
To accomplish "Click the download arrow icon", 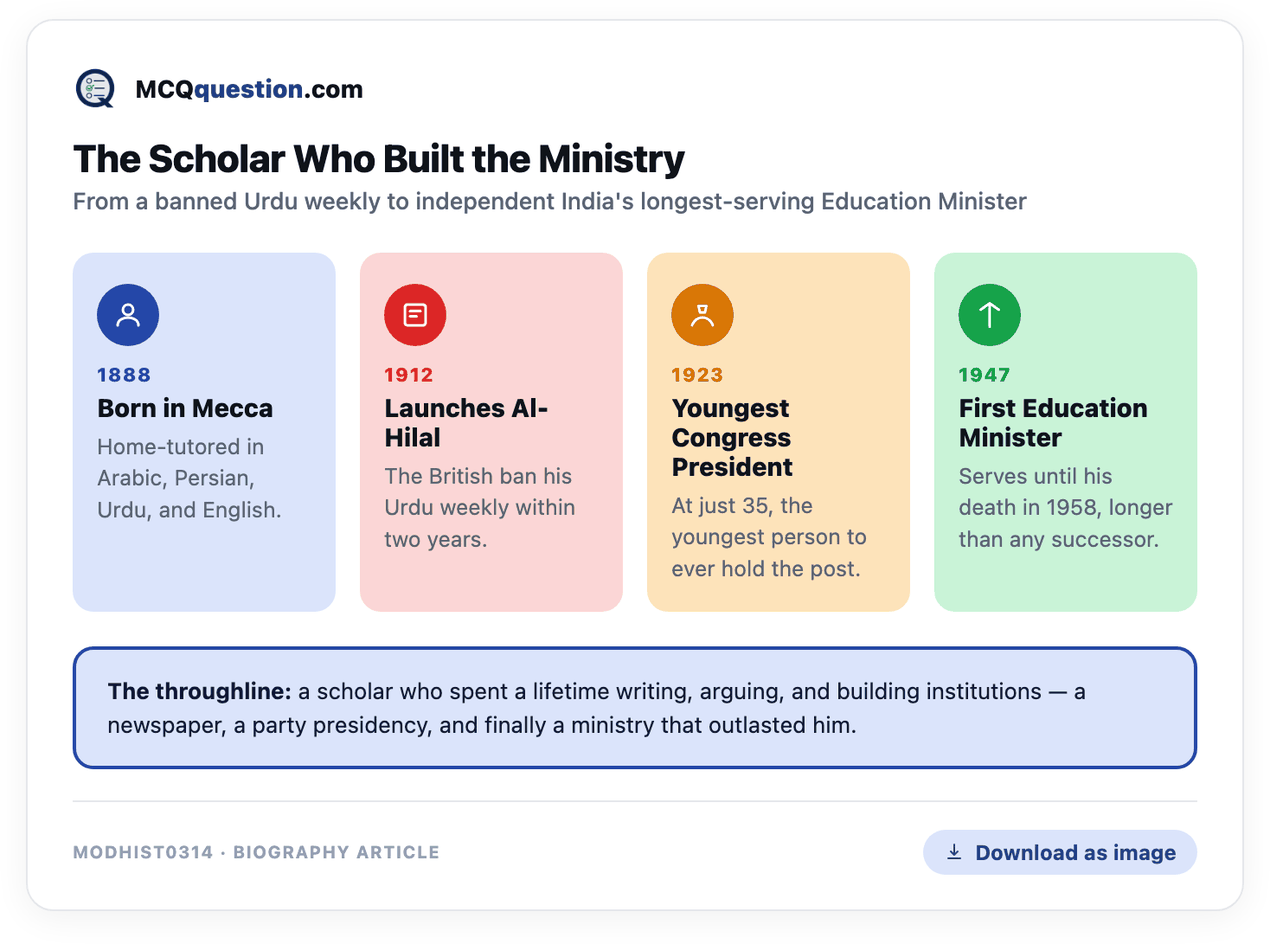I will tap(954, 852).
